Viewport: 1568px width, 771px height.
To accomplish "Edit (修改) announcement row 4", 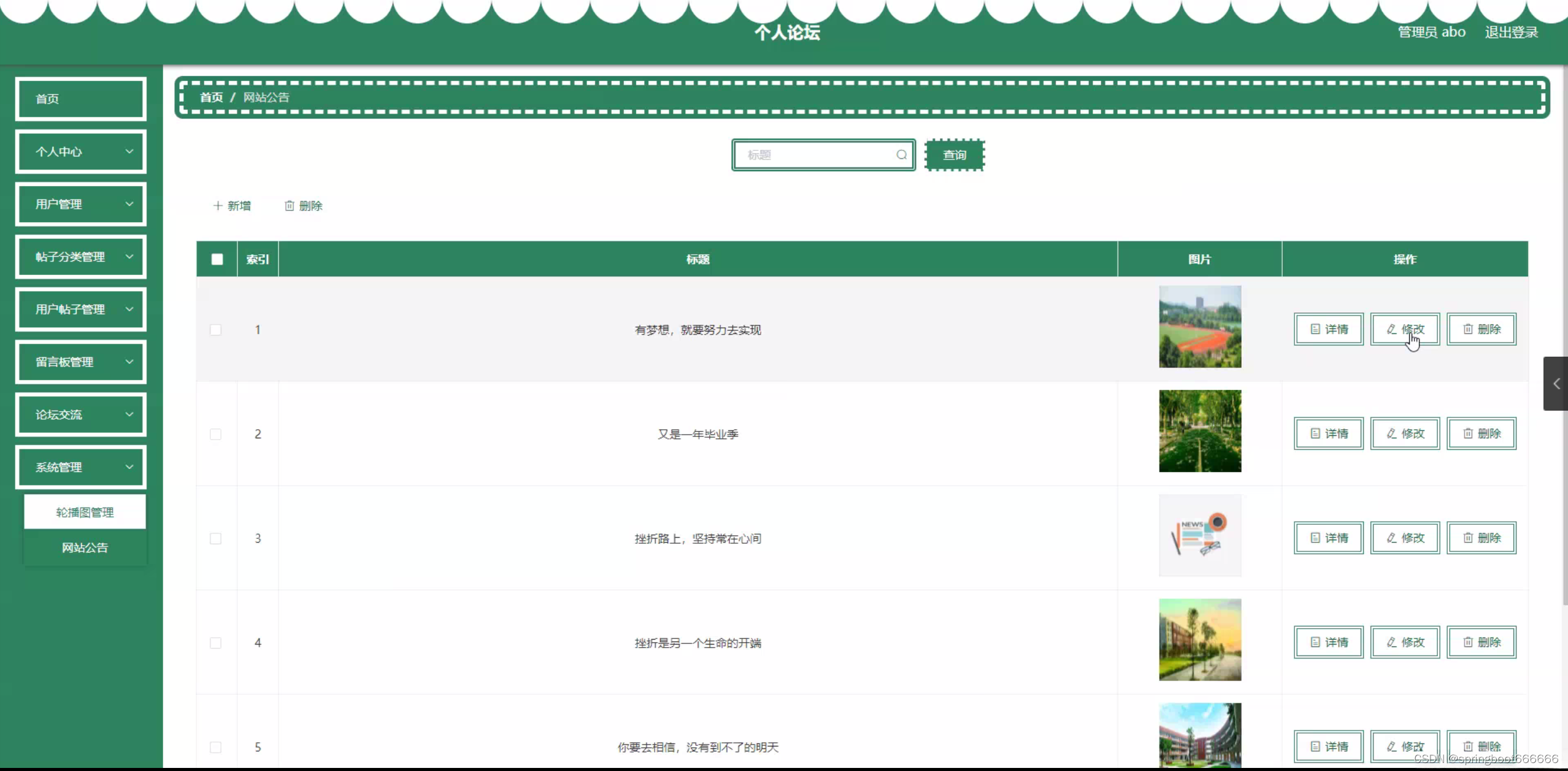I will pos(1405,643).
